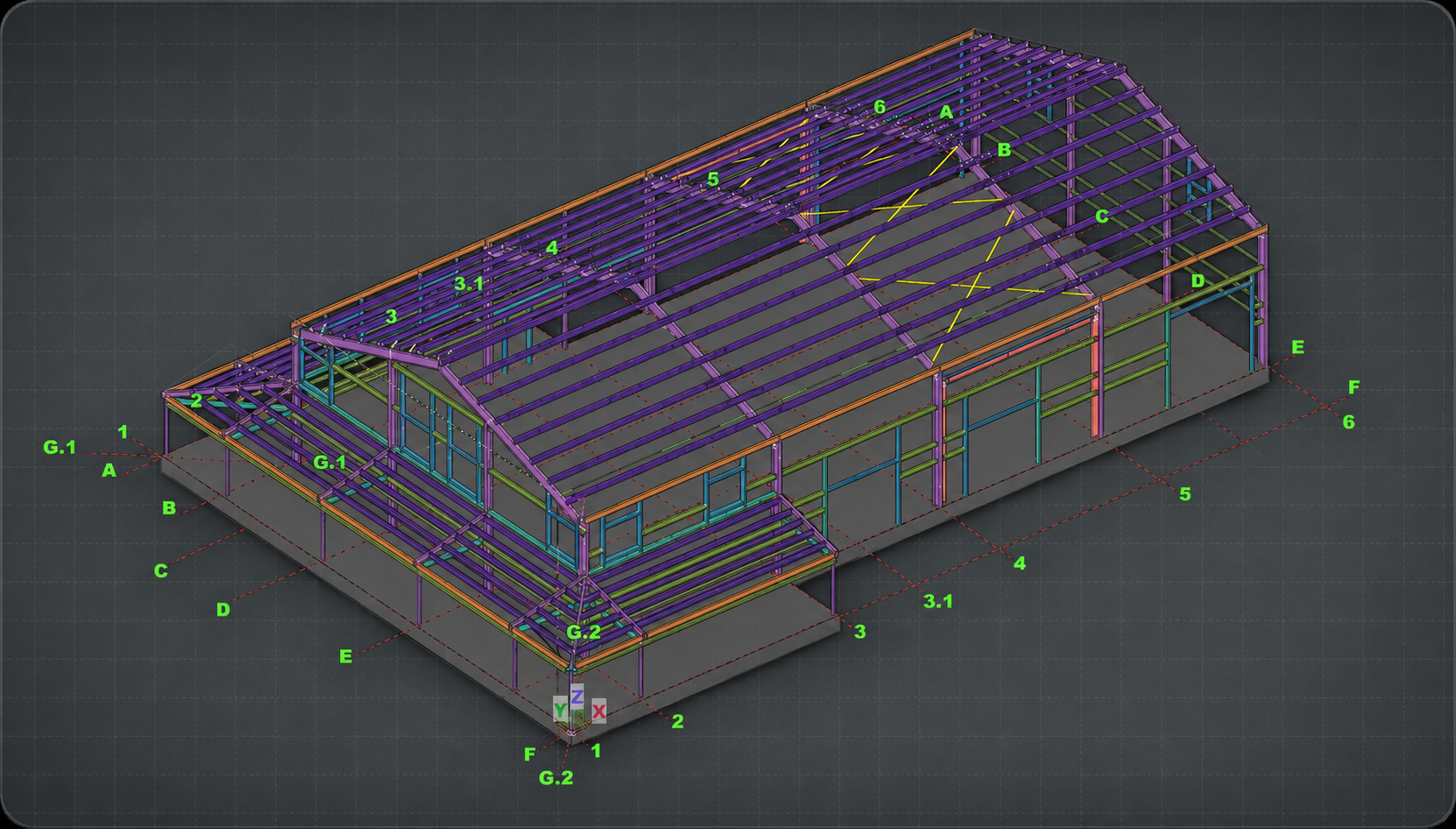Pick label 3.1 on the roof ridge
Image resolution: width=1456 pixels, height=829 pixels.
point(469,284)
